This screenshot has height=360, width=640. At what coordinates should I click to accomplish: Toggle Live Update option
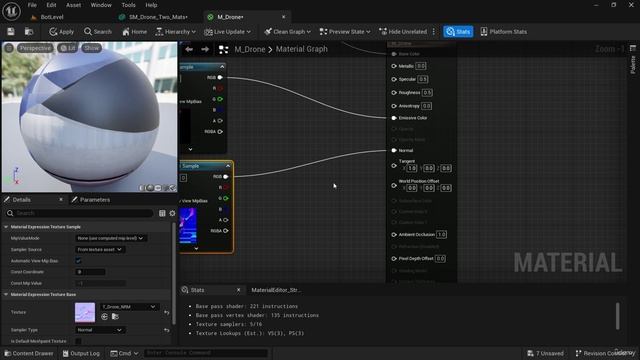click(x=227, y=32)
